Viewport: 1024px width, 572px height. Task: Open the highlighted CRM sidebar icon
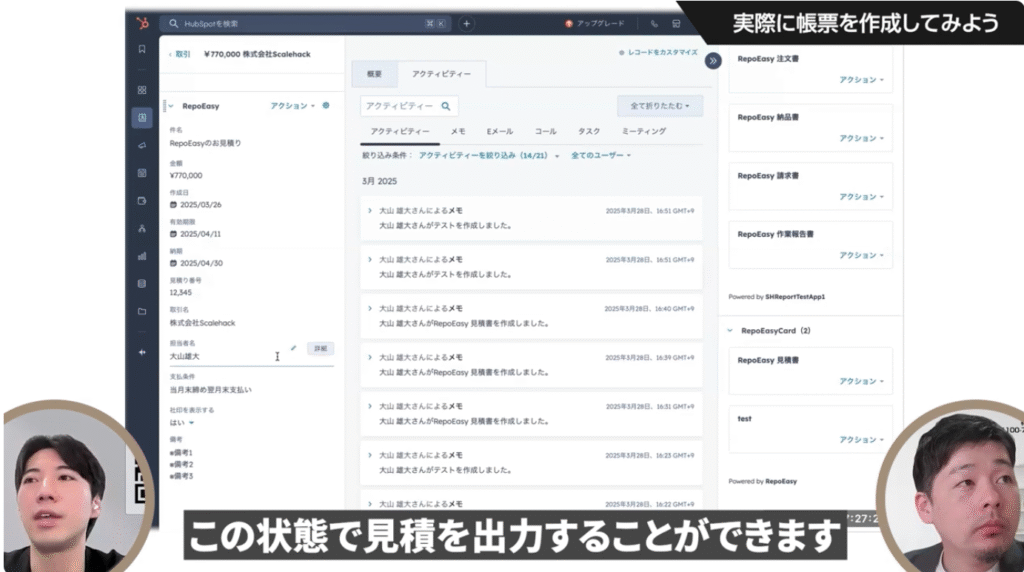142,118
